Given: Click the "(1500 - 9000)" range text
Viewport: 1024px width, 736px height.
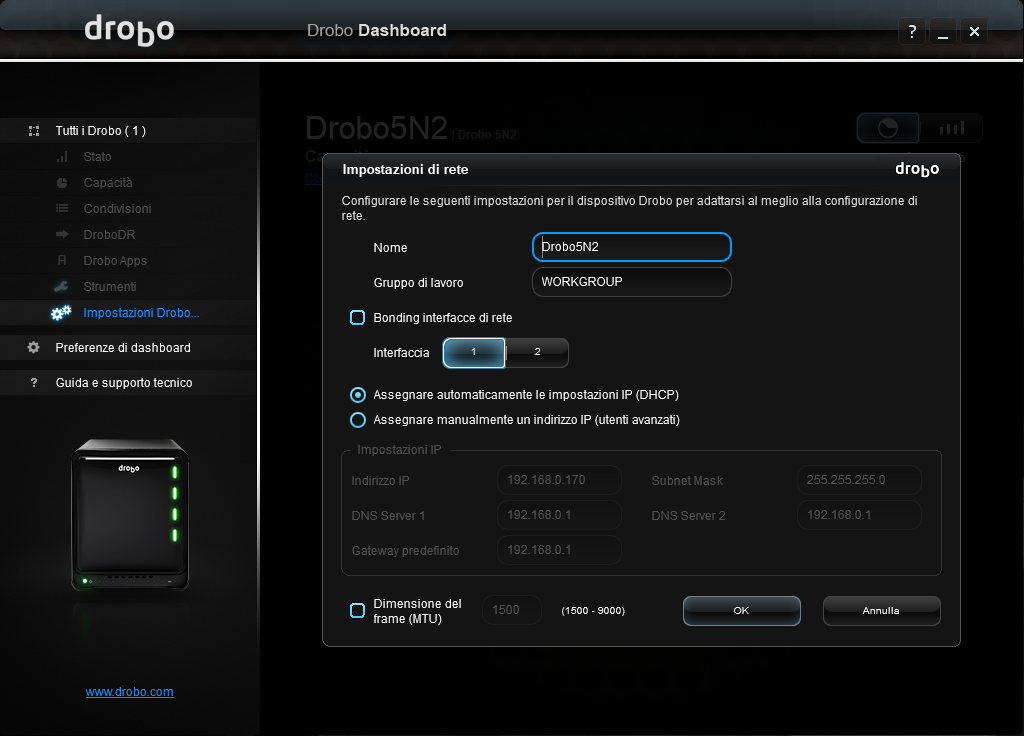Looking at the screenshot, I should tap(593, 611).
